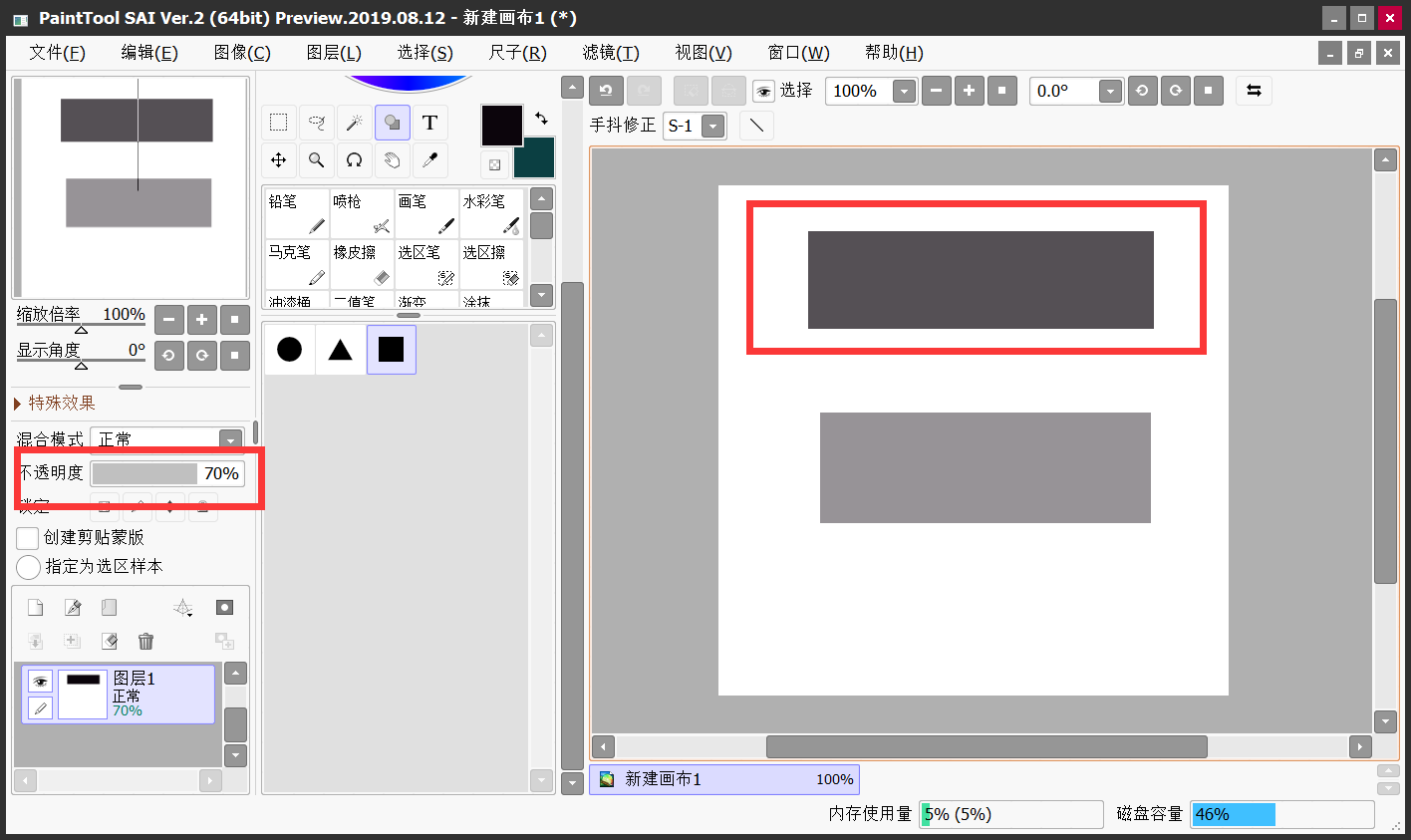Open the 图像(C) menu
This screenshot has width=1411, height=840.
(x=242, y=53)
